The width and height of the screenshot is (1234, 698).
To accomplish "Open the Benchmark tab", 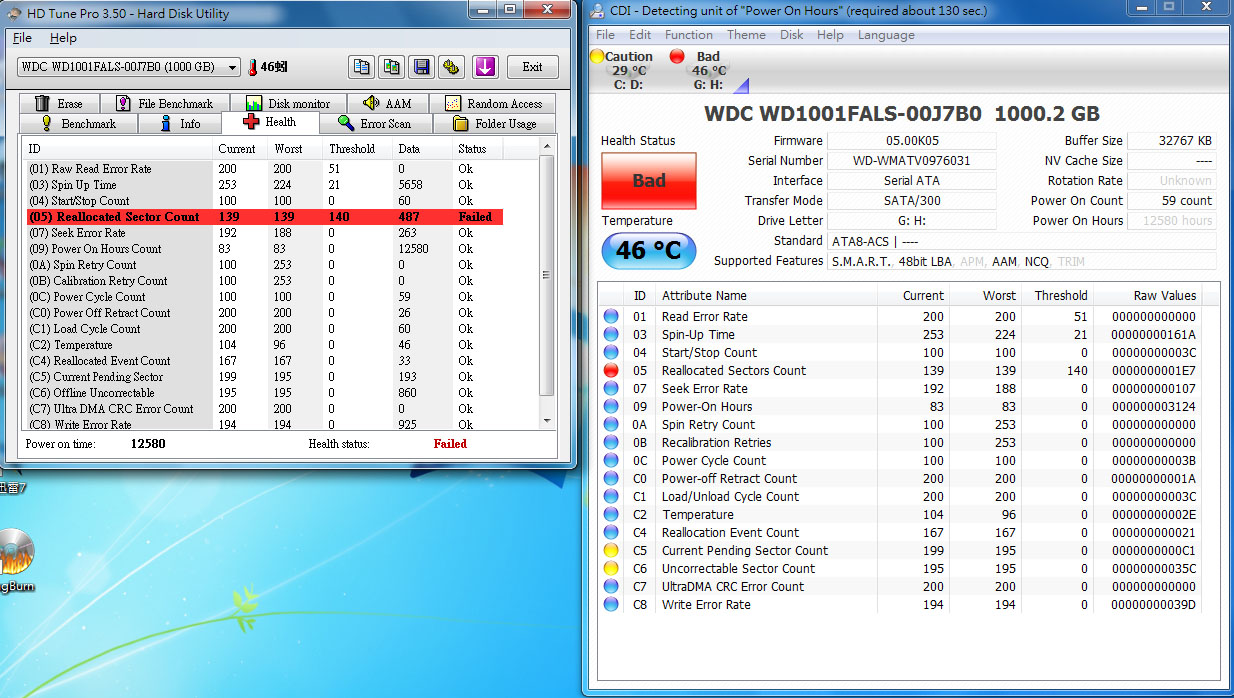I will tap(78, 123).
